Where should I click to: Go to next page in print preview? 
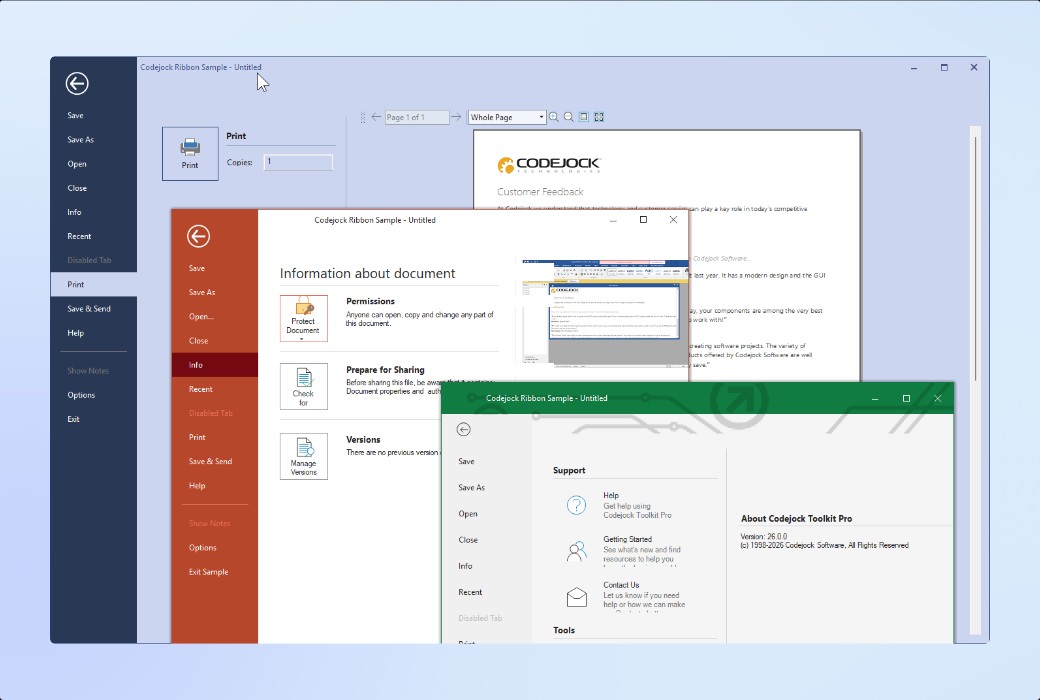click(x=456, y=117)
